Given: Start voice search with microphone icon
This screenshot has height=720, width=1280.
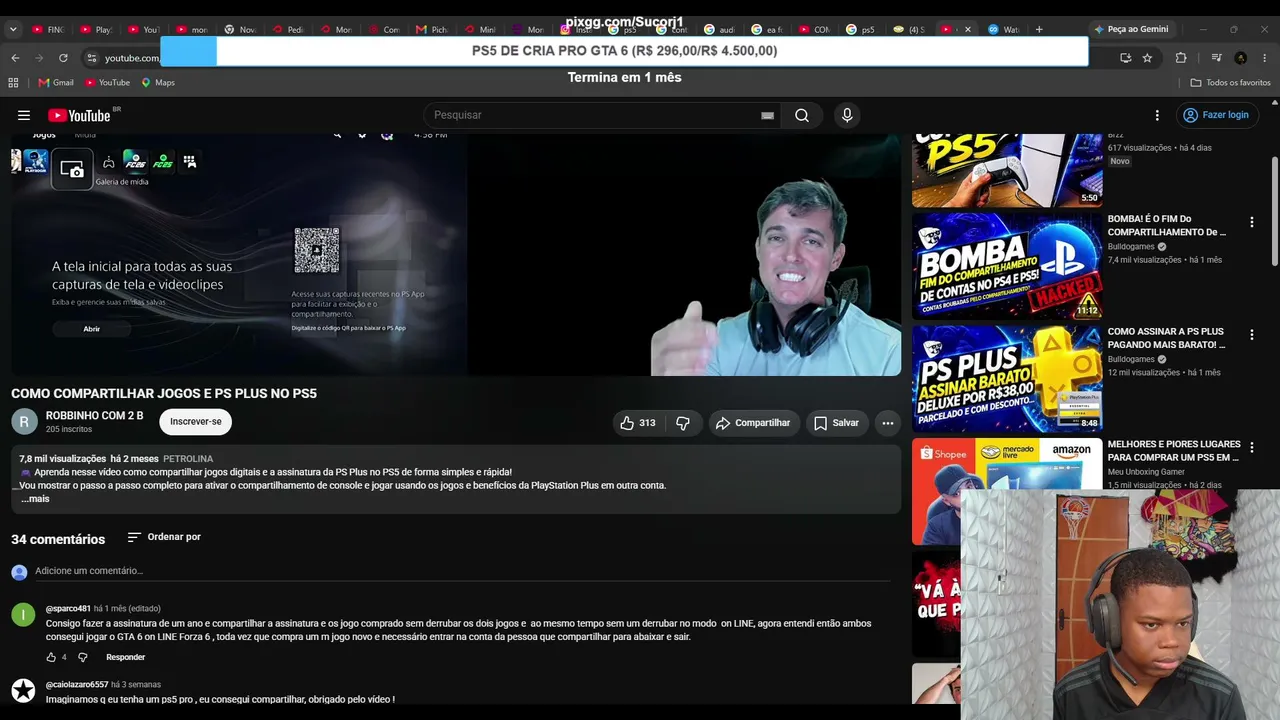Looking at the screenshot, I should [x=847, y=115].
